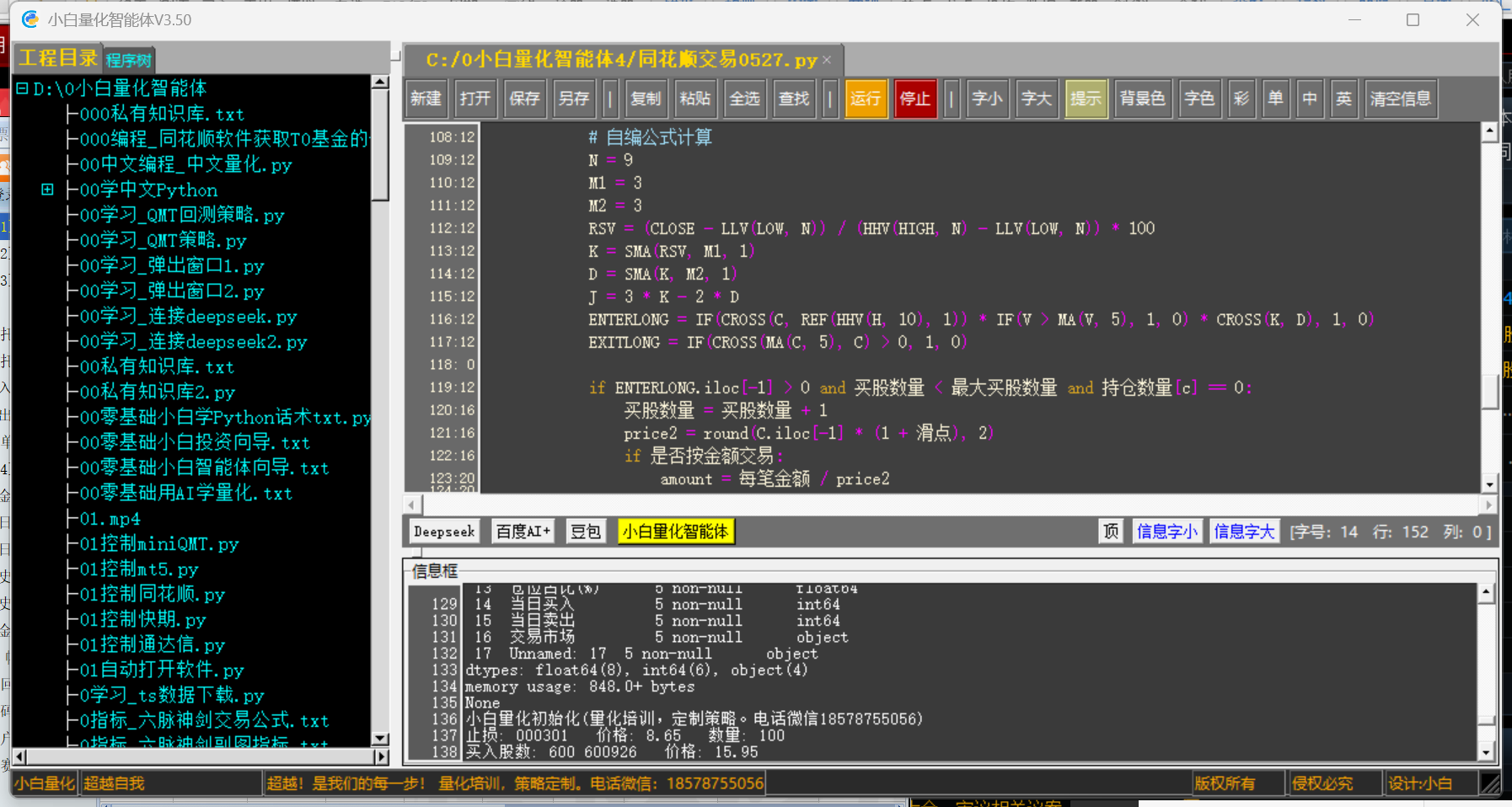Save the file with the 保存 button
The height and width of the screenshot is (807, 1512).
pyautogui.click(x=525, y=99)
